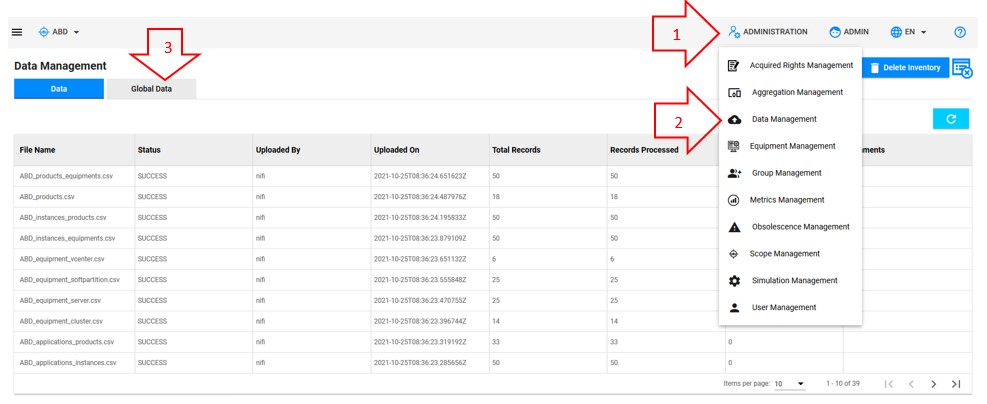Choose Data Management from the menu
Image resolution: width=987 pixels, height=404 pixels.
784,119
